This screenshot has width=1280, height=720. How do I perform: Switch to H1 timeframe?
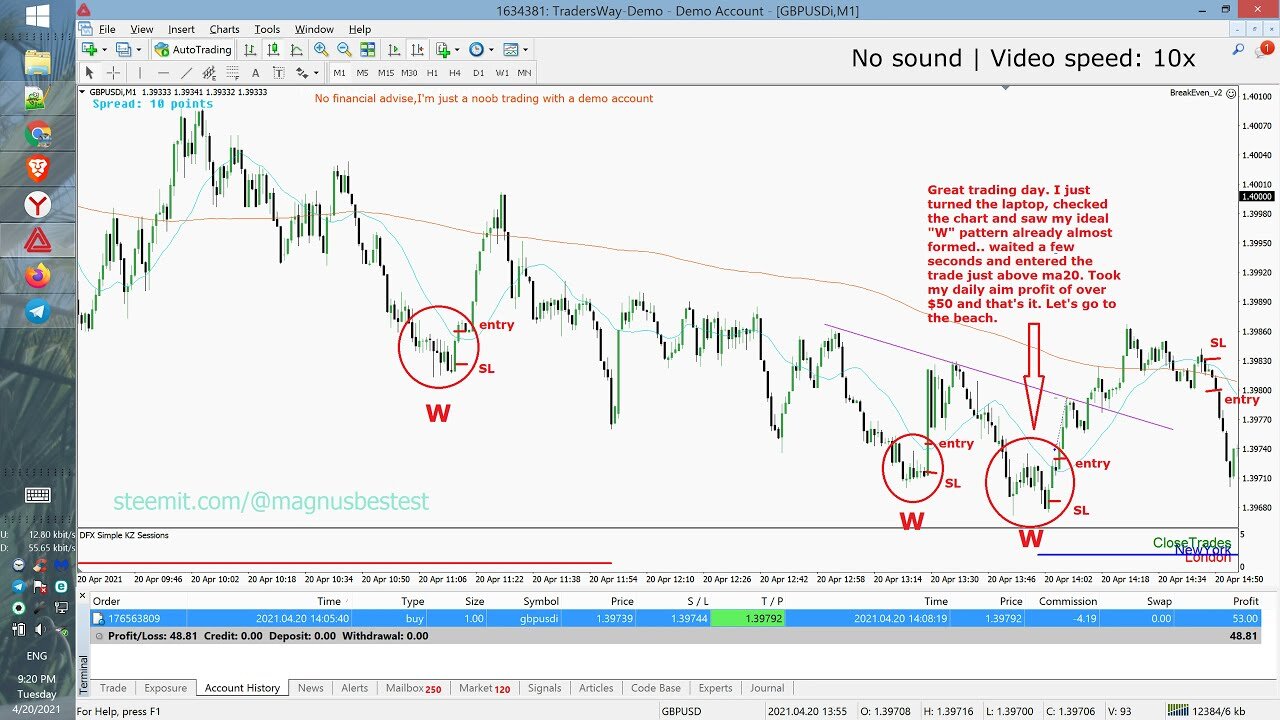[432, 73]
